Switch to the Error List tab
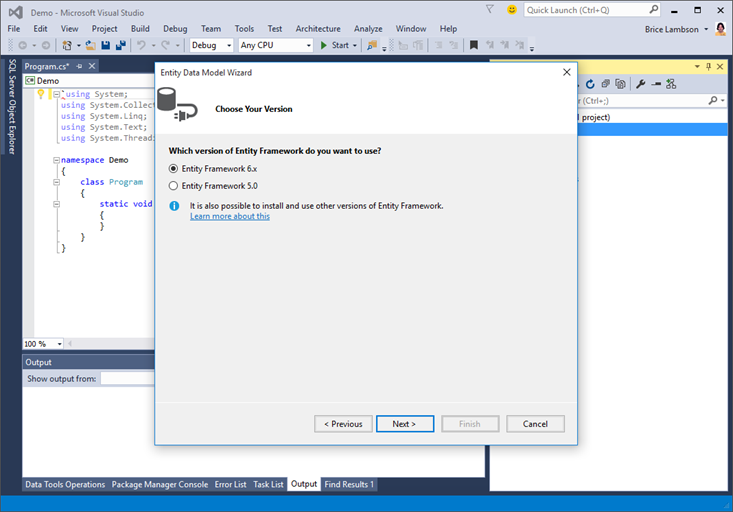 [230, 484]
